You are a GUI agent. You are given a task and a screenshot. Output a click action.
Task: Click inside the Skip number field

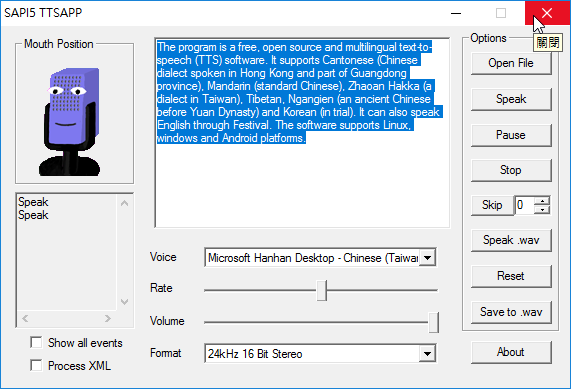click(525, 205)
